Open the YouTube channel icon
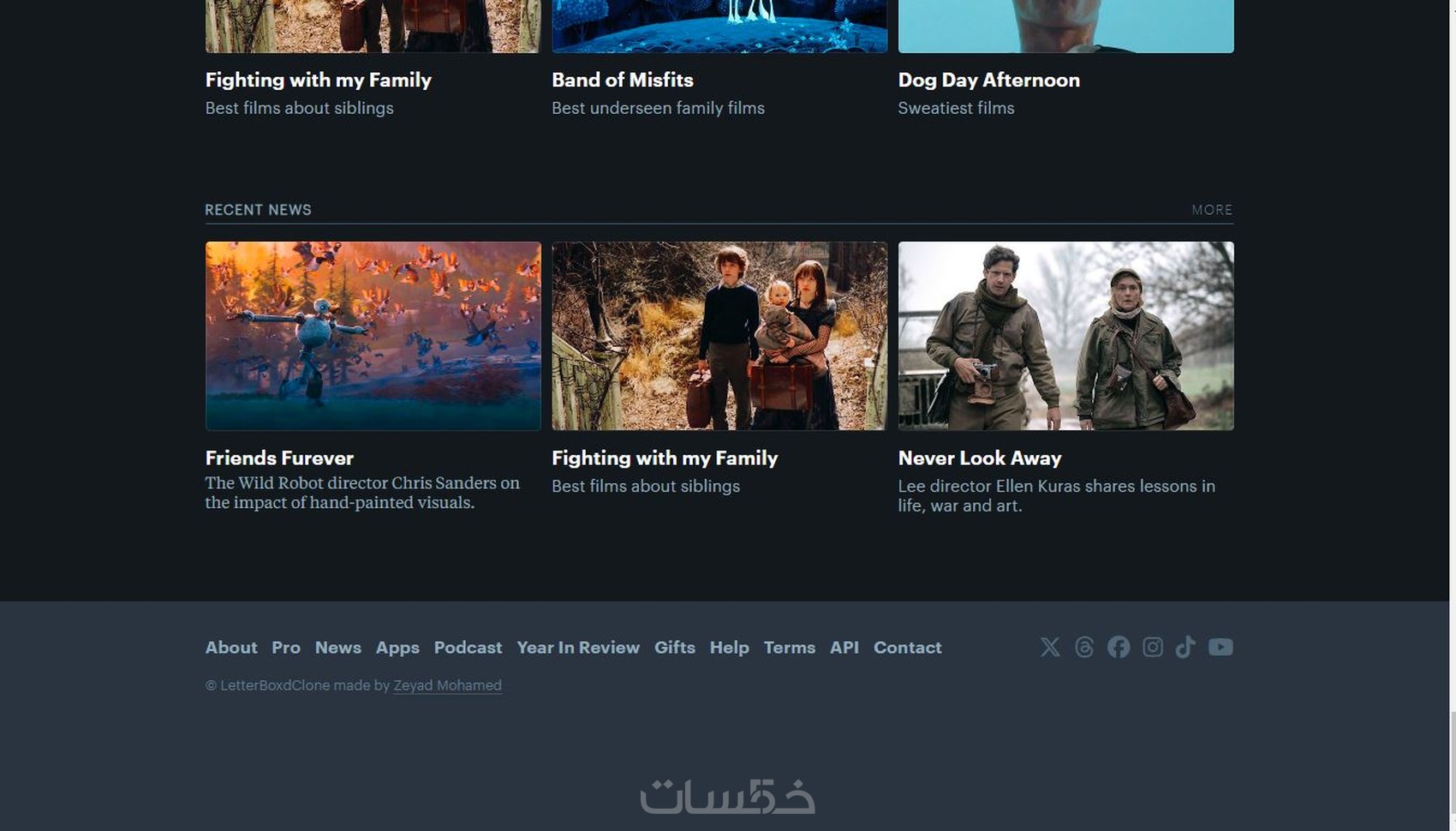This screenshot has width=1456, height=831. click(x=1220, y=647)
